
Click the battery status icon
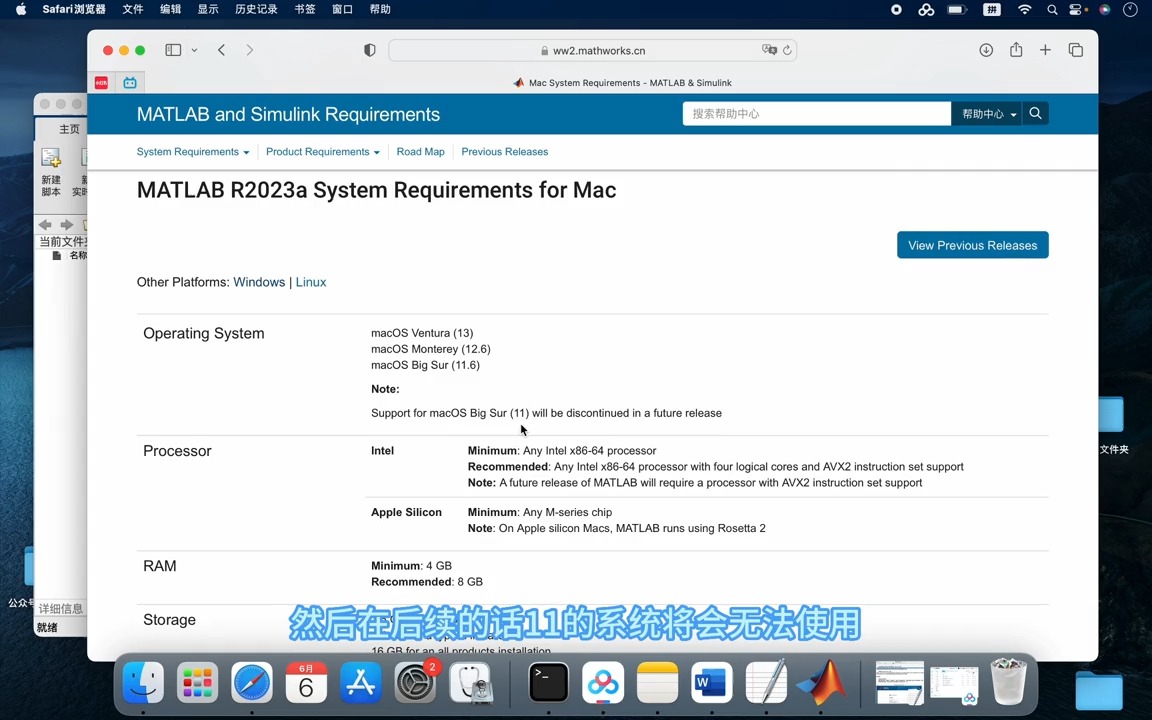coord(957,10)
